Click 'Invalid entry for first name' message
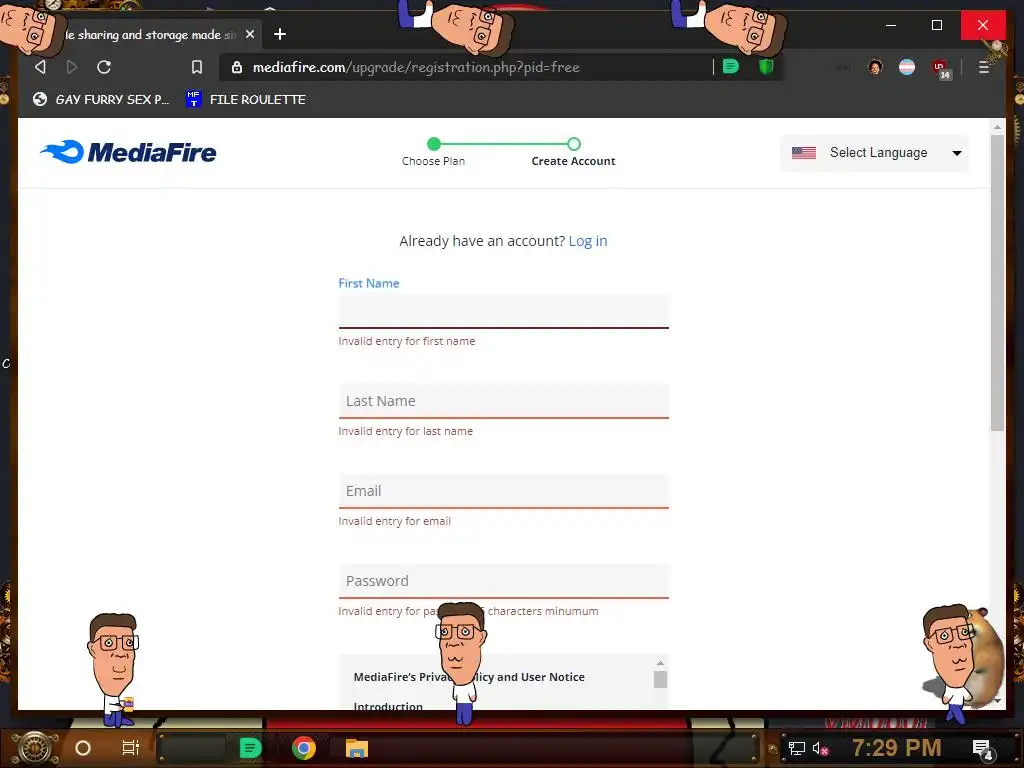This screenshot has height=768, width=1024. [x=407, y=341]
